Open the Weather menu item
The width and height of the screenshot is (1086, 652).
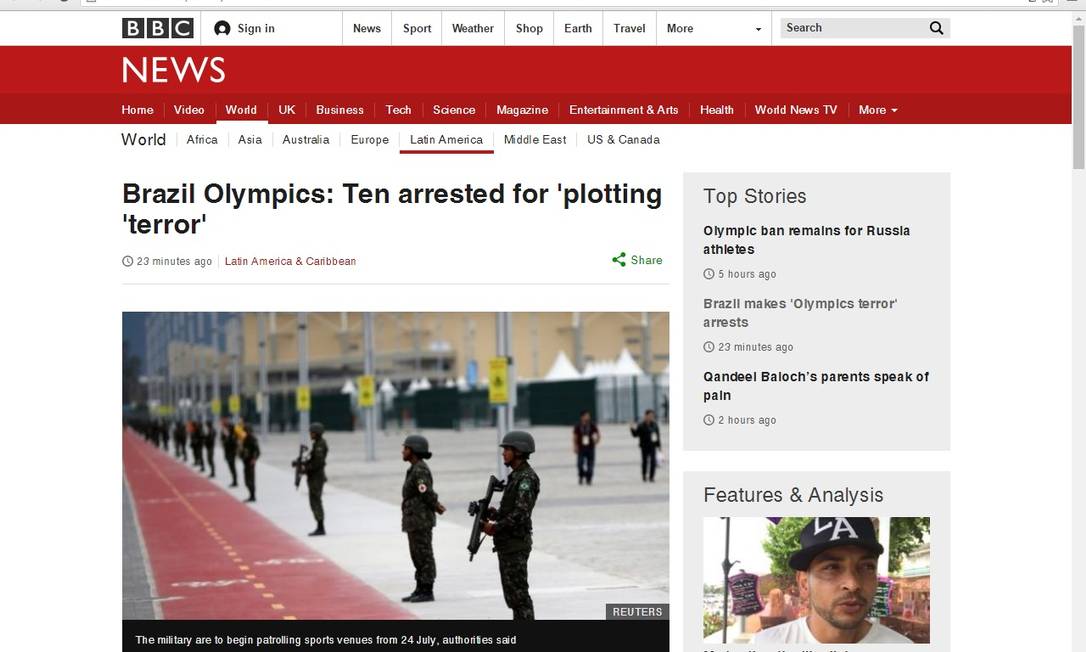[472, 28]
